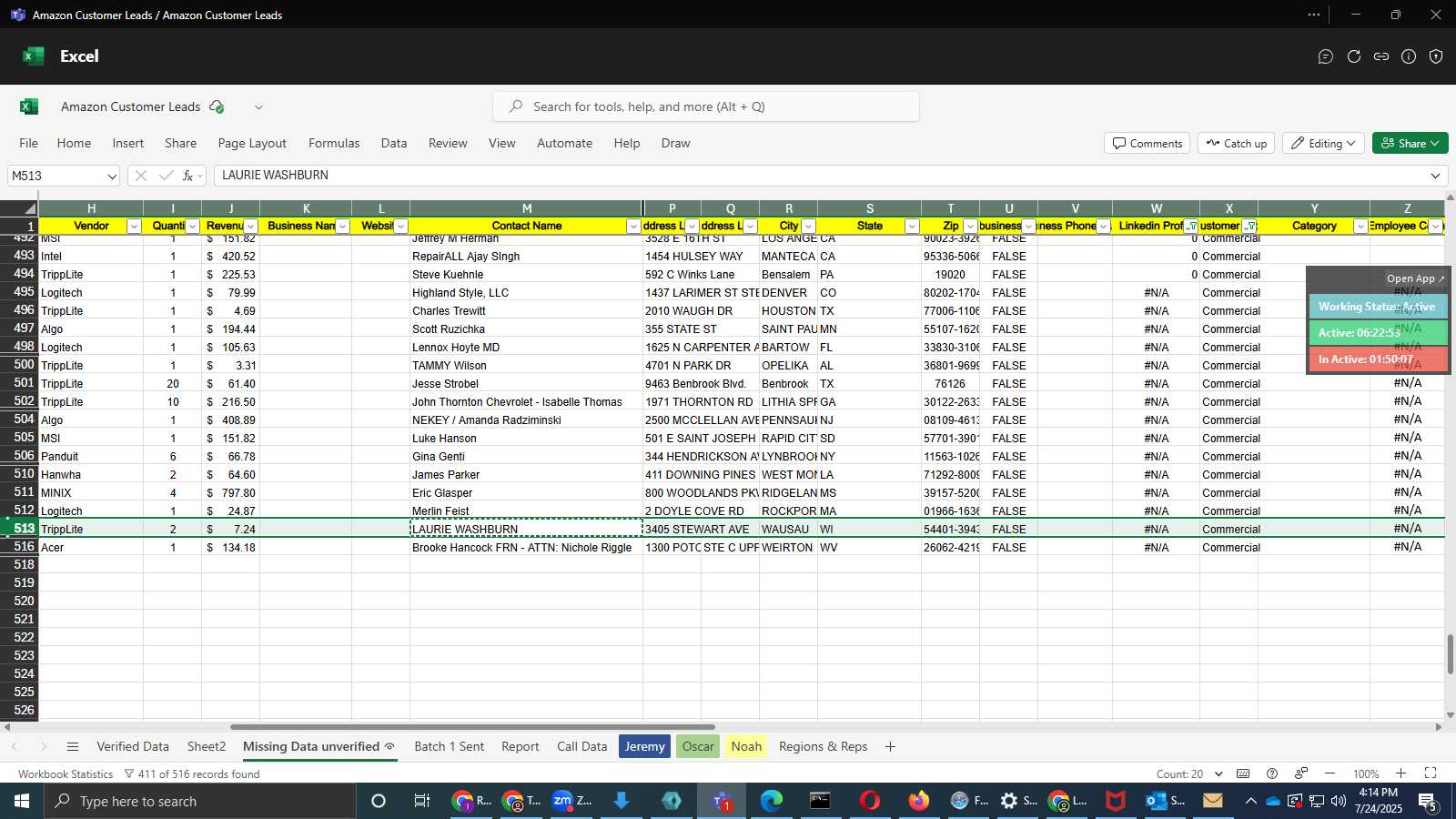Open the Insert ribbon tab
The height and width of the screenshot is (819, 1456).
[x=128, y=144]
